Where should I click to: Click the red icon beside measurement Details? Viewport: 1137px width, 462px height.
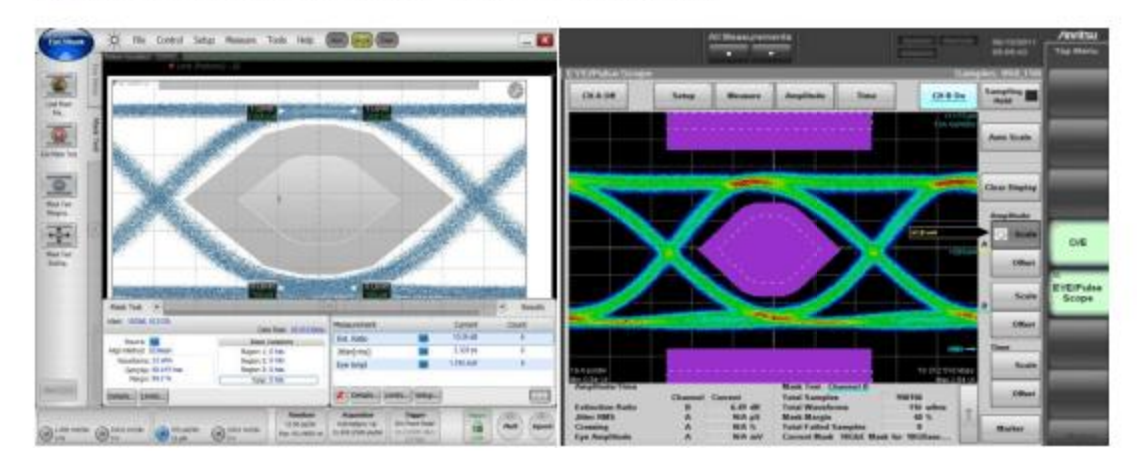point(340,396)
